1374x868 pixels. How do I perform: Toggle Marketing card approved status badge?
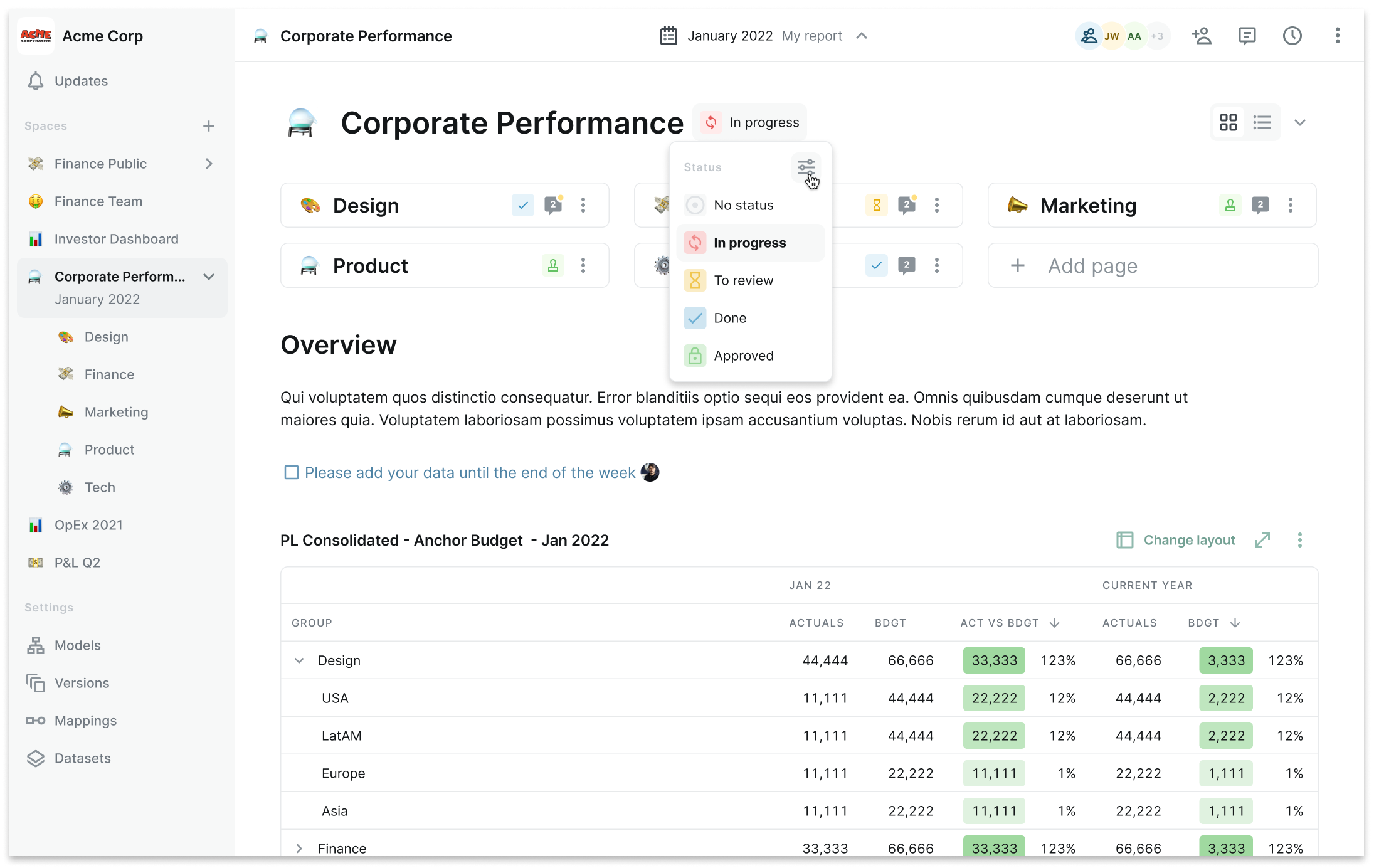(1230, 205)
